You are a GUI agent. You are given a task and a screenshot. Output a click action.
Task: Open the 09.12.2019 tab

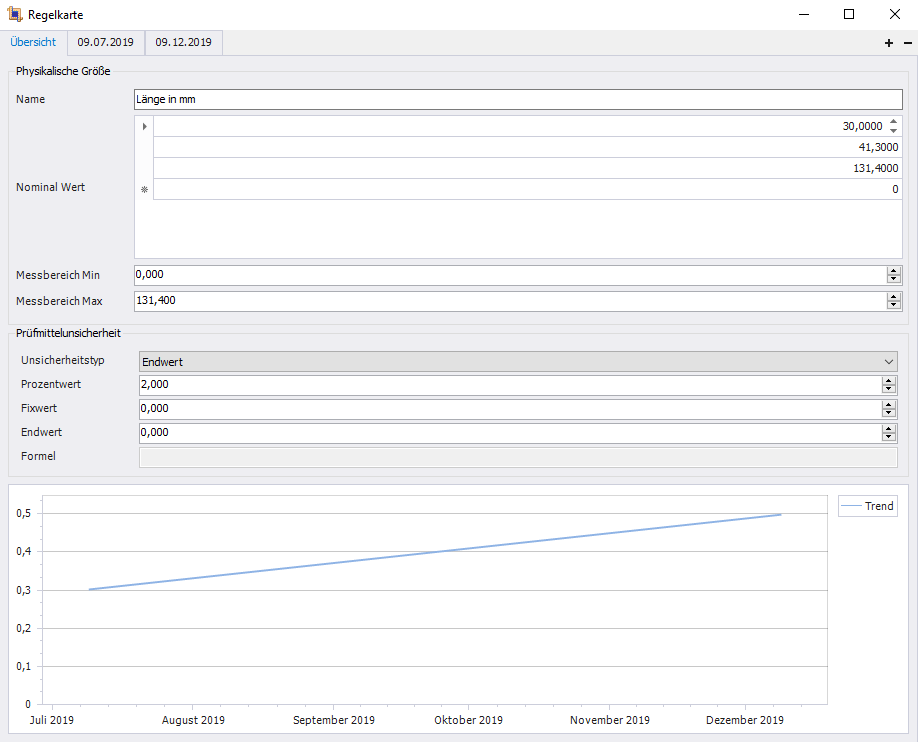click(x=183, y=42)
